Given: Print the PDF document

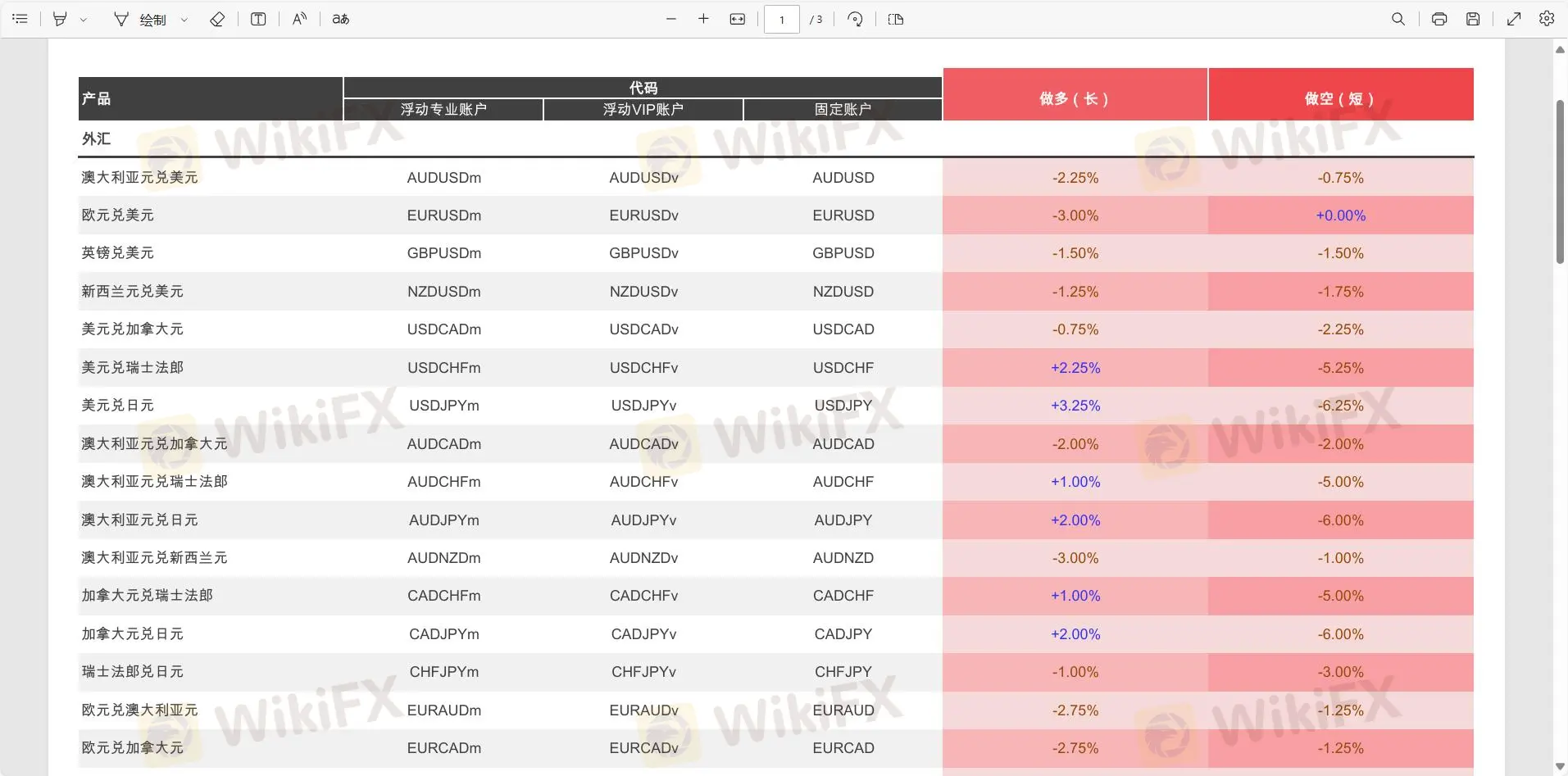Looking at the screenshot, I should [1439, 19].
